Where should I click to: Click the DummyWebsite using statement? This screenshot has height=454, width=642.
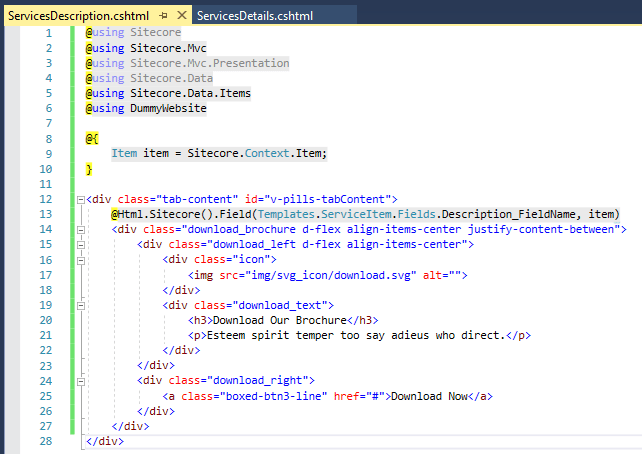coord(168,108)
